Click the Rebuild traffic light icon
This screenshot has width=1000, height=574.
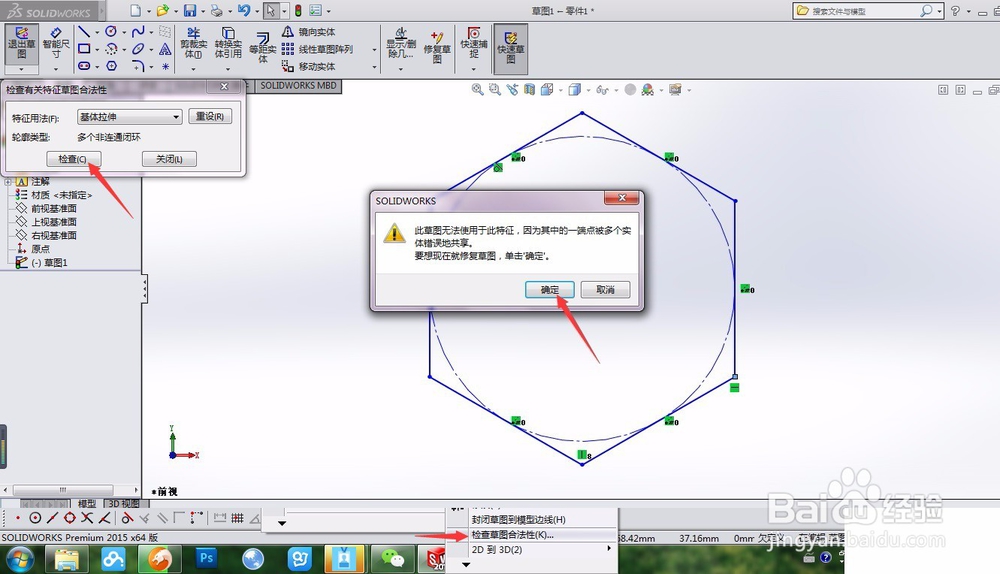[298, 11]
